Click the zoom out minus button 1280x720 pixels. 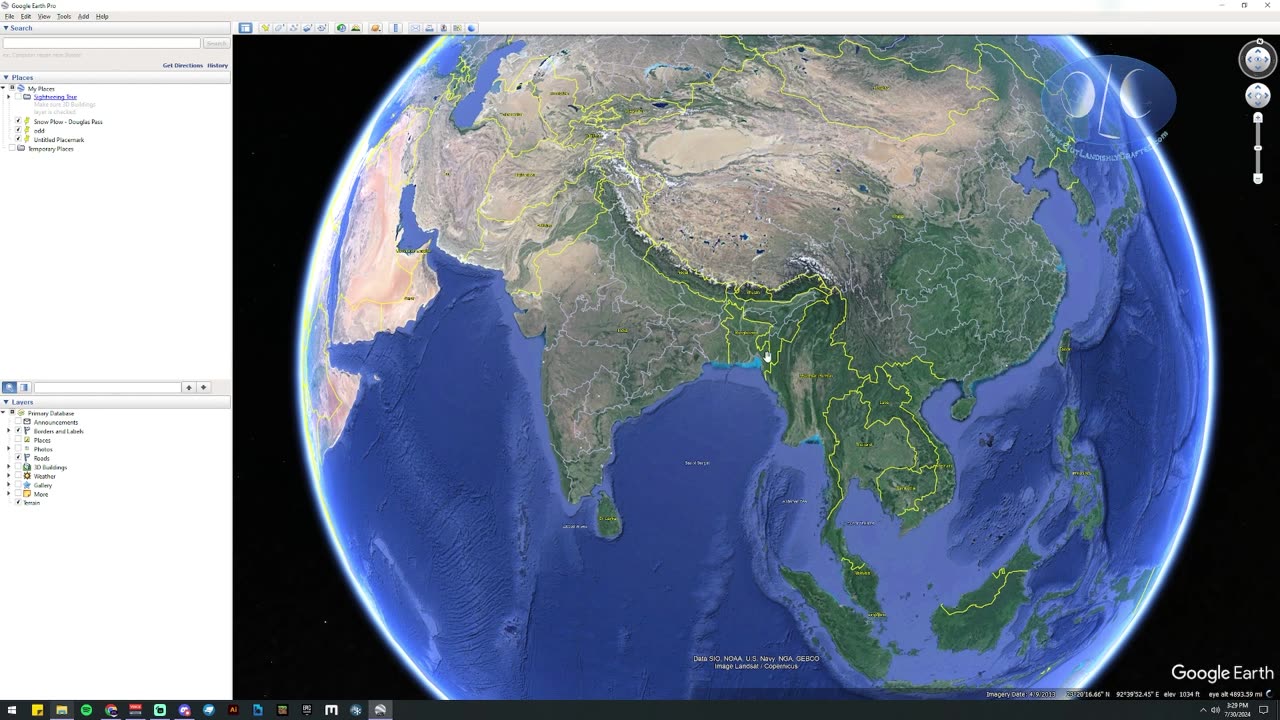pyautogui.click(x=1258, y=178)
